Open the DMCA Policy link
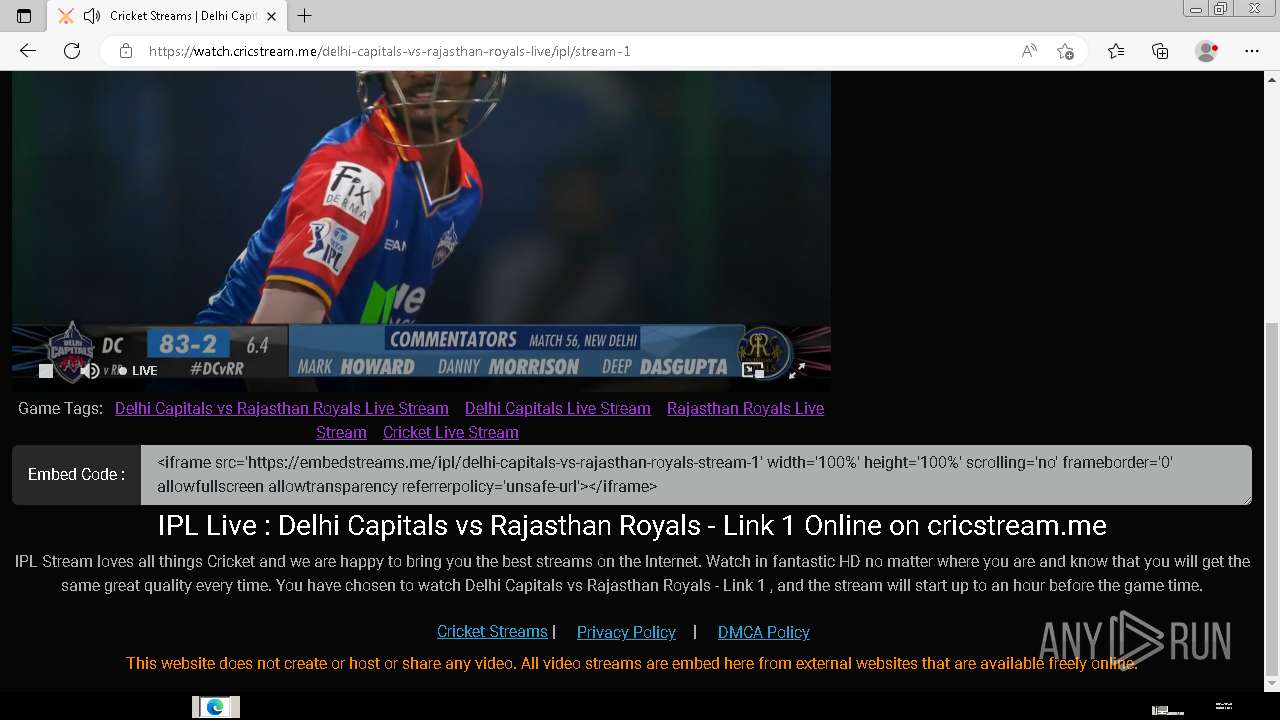 [x=764, y=632]
